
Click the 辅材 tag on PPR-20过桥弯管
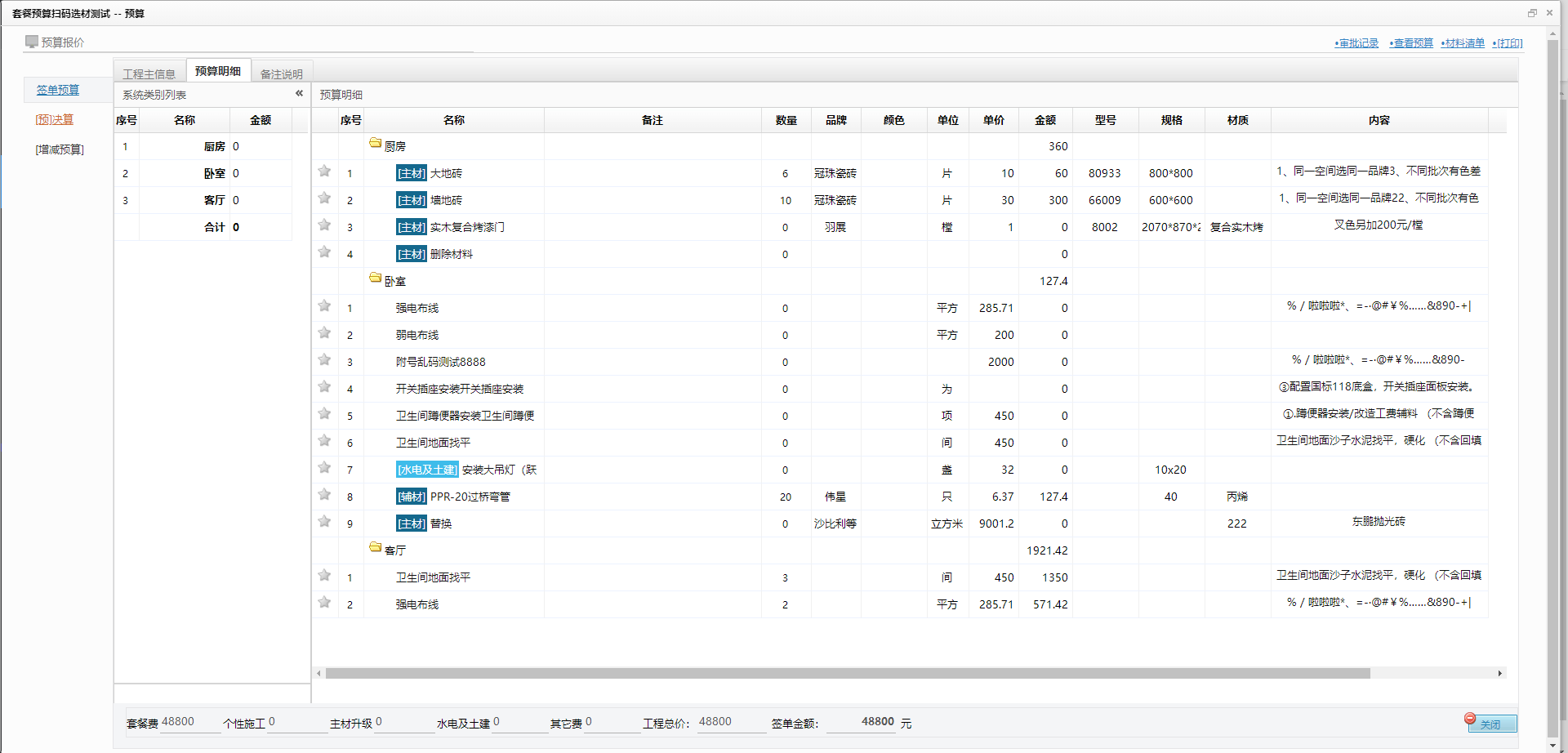pos(411,497)
